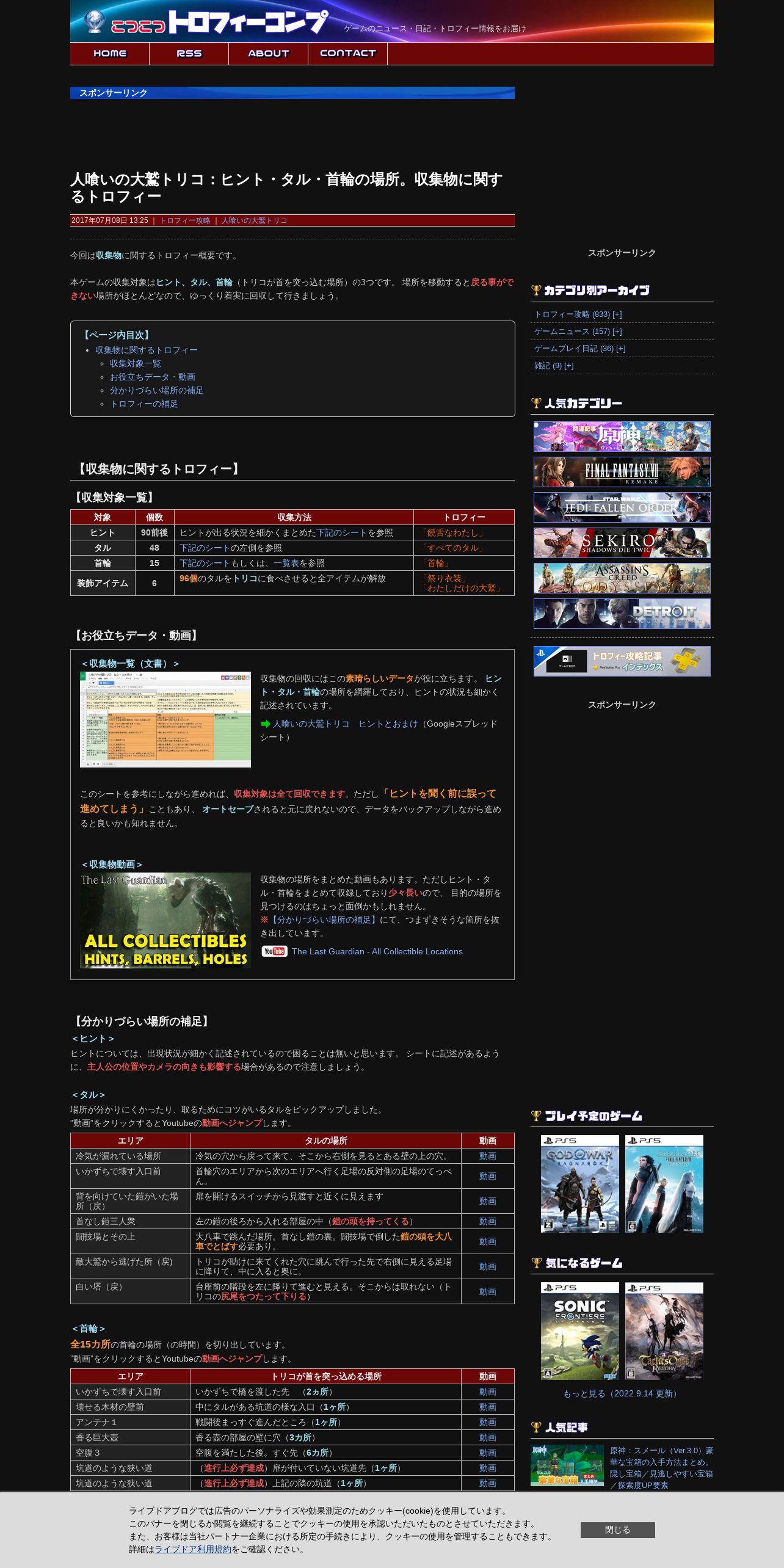Open 動画 link for 空腹３ row
Viewport: 784px width, 1568px height.
point(487,1453)
